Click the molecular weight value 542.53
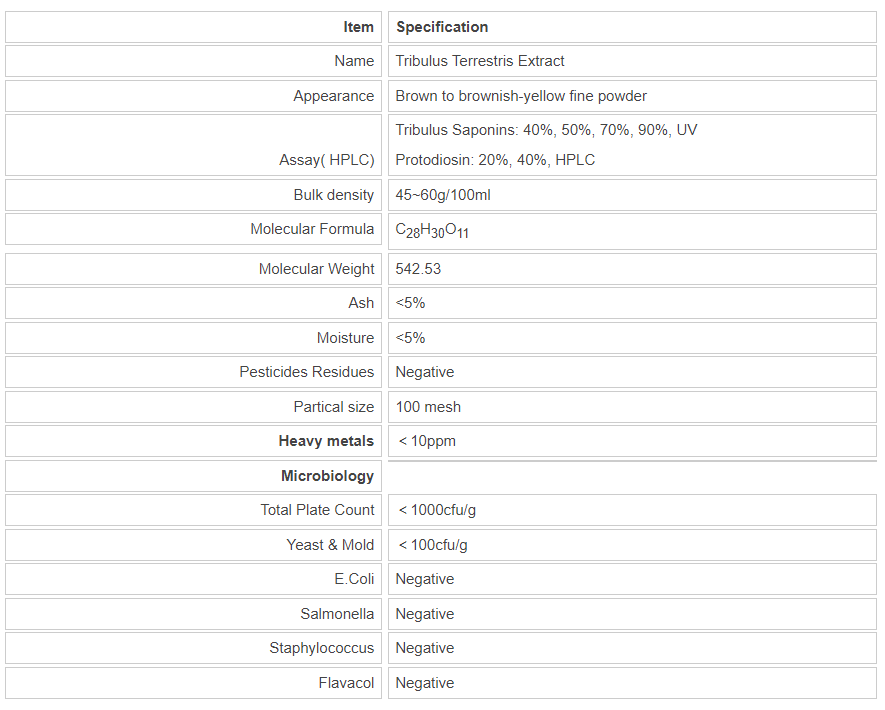Image resolution: width=885 pixels, height=710 pixels. (x=418, y=269)
